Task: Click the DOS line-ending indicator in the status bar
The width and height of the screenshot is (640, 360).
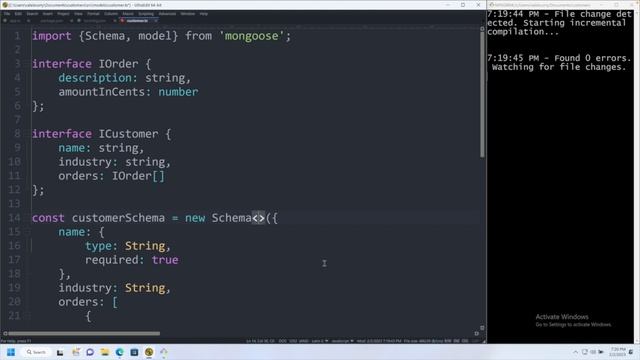Action: [282, 341]
